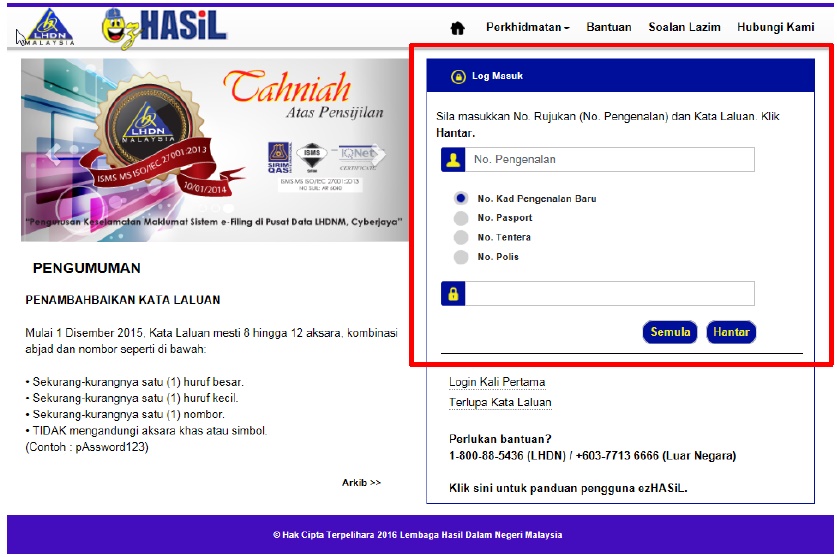Open the Terlupa Kata Laluan link
The width and height of the screenshot is (837, 557).
(x=500, y=403)
